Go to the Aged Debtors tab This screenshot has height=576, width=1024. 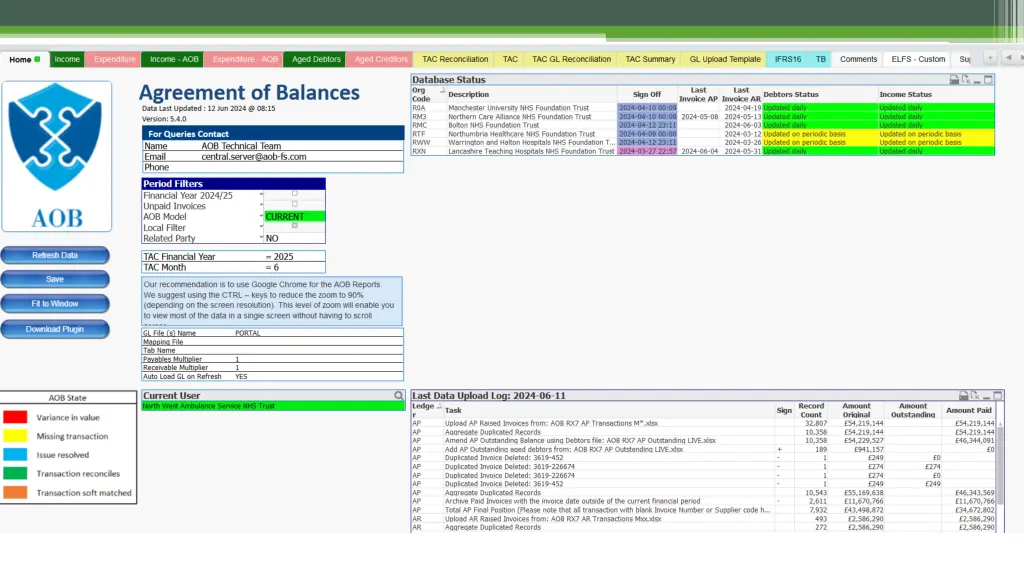coord(316,59)
